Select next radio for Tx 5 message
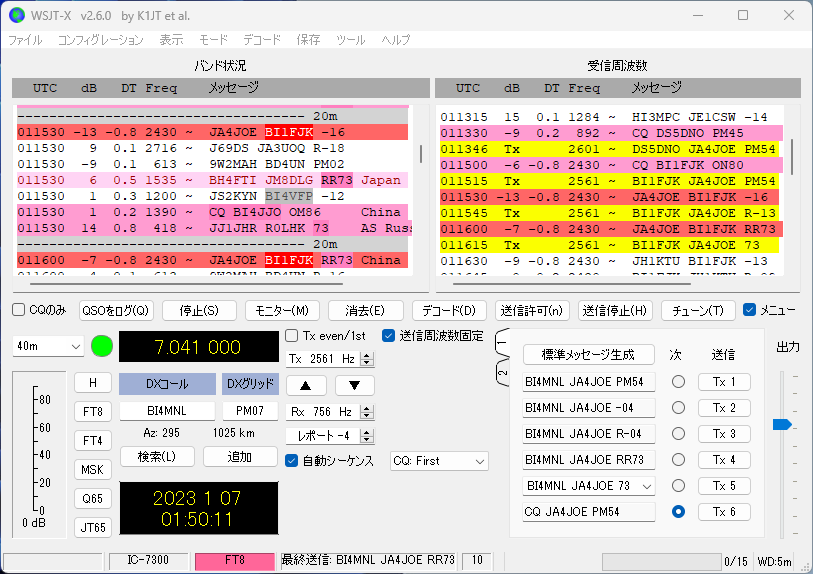The width and height of the screenshot is (813, 574). tap(678, 485)
